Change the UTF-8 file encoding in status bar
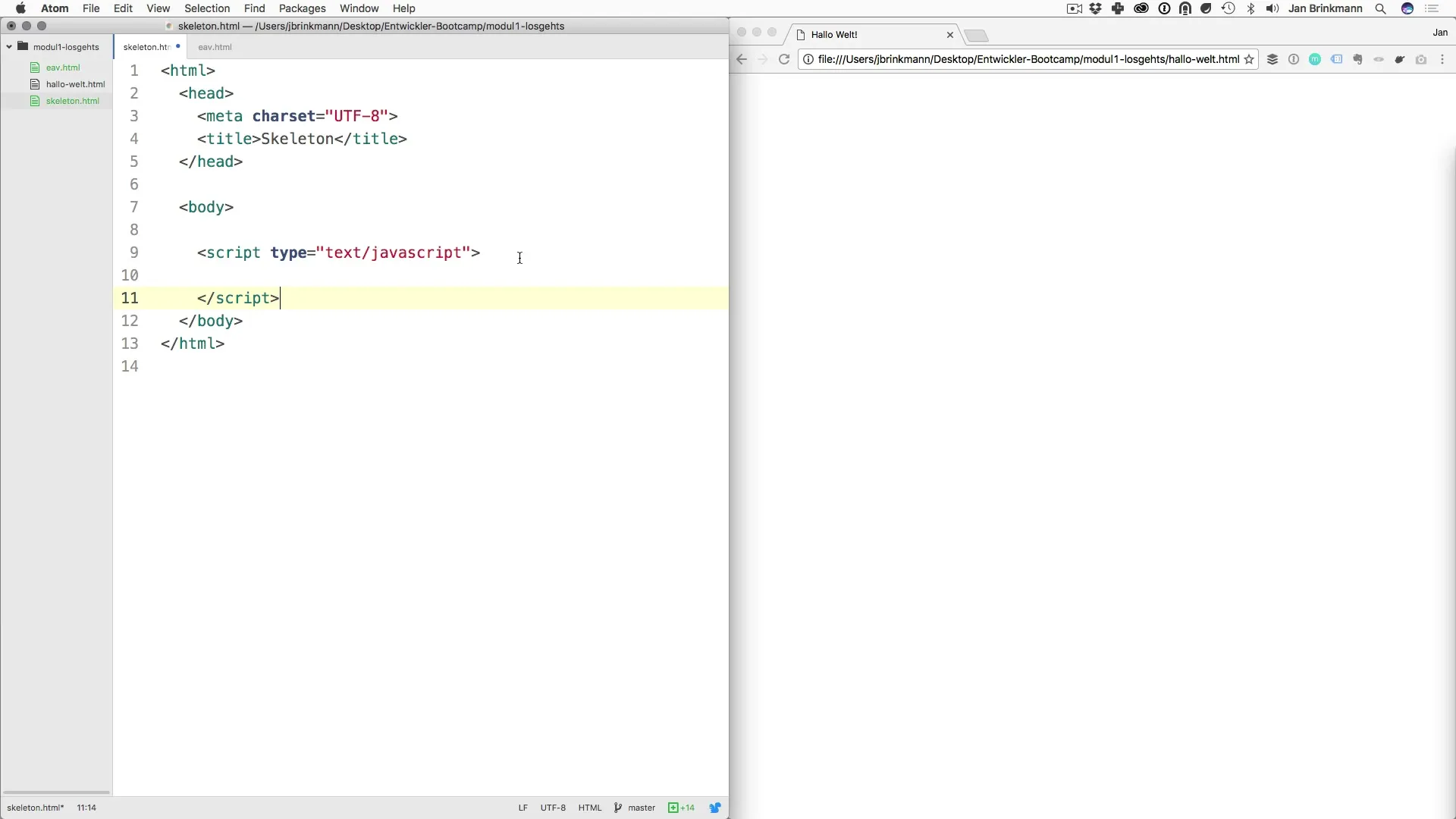The height and width of the screenshot is (819, 1456). [x=553, y=808]
